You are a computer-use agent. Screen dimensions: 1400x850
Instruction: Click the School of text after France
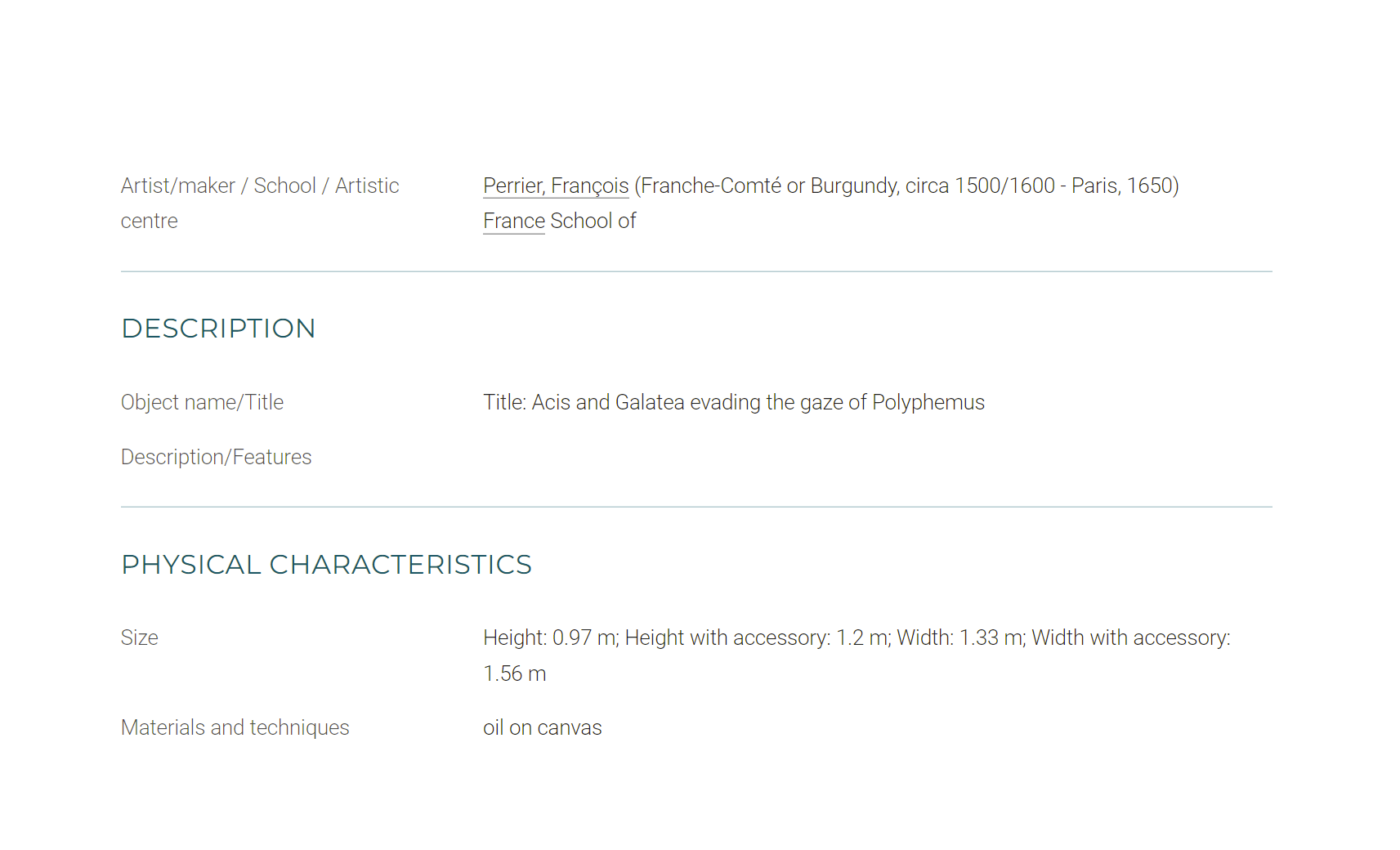(x=593, y=221)
